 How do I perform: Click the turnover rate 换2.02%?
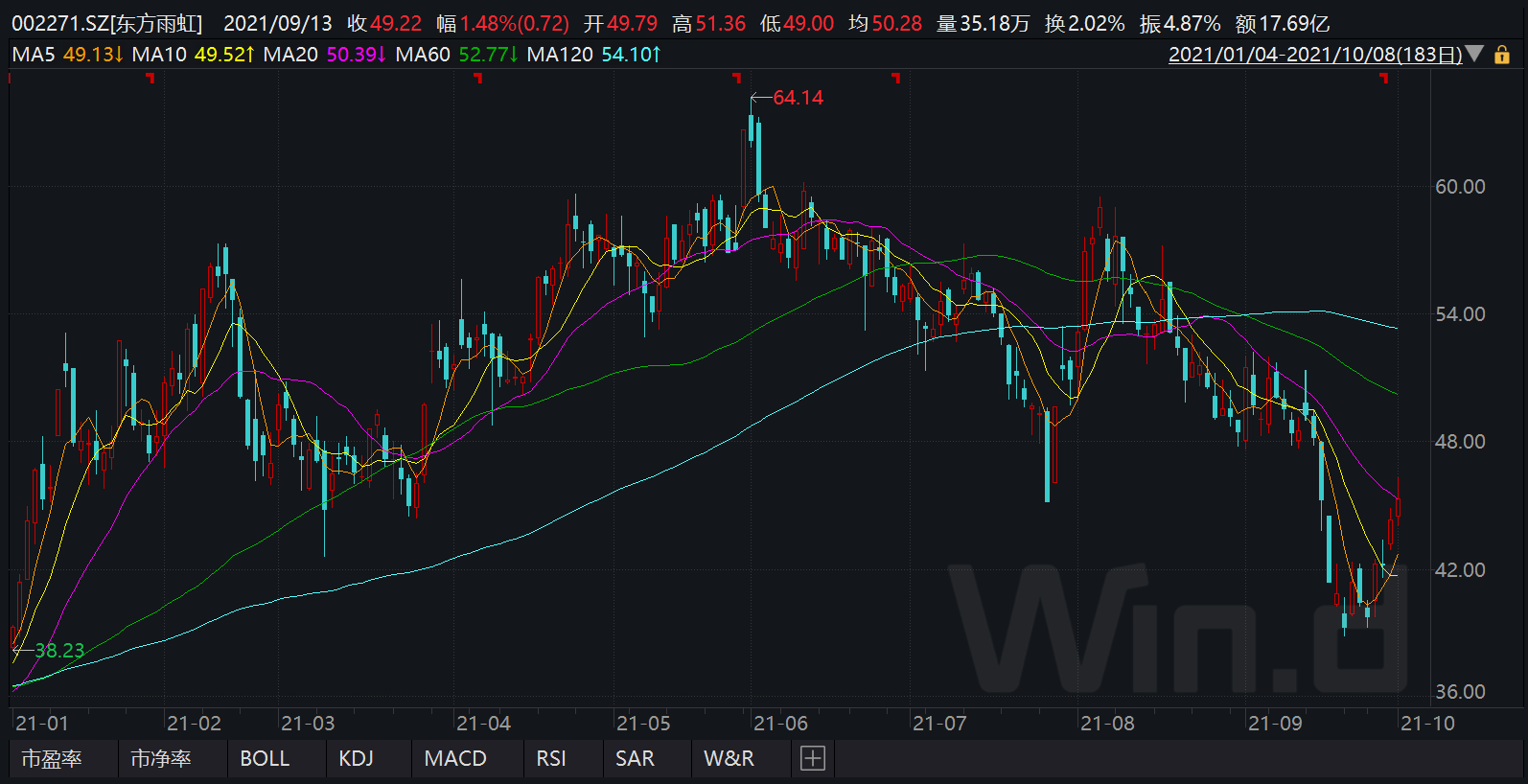(1085, 23)
